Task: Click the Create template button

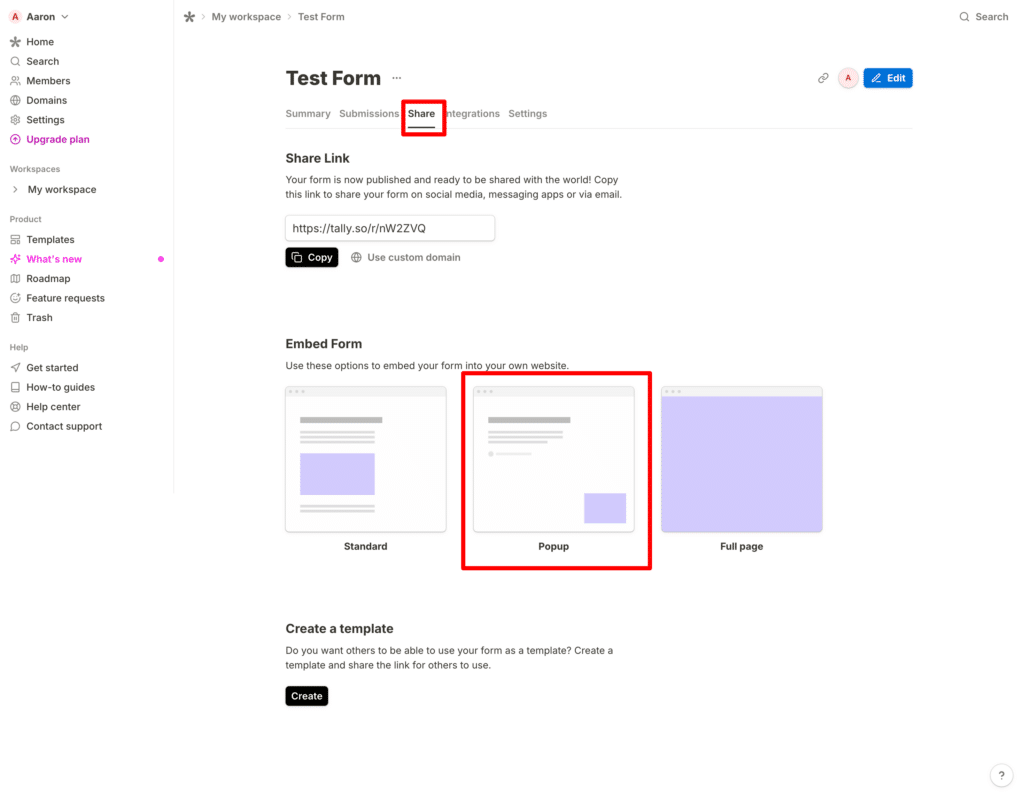Action: pos(306,696)
